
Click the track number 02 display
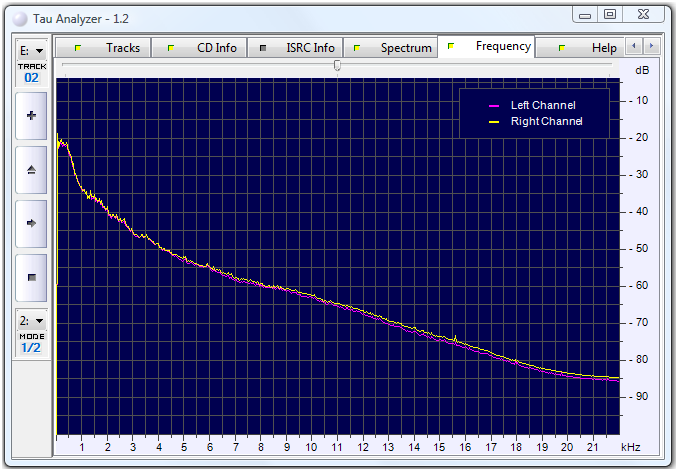coord(31,77)
